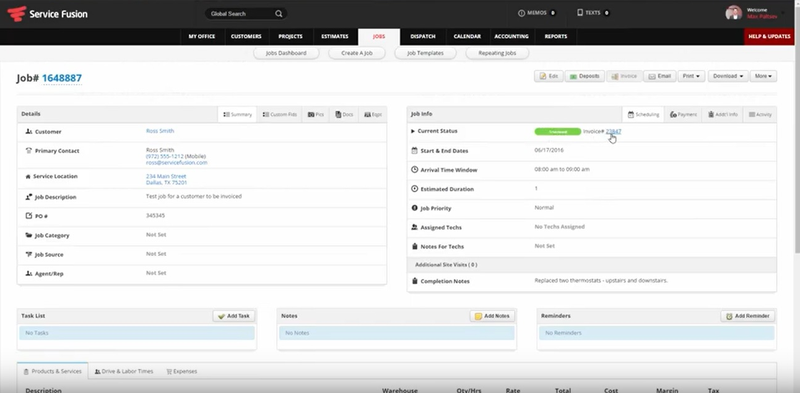Select the Scheduling tab
800x393 pixels.
[643, 114]
